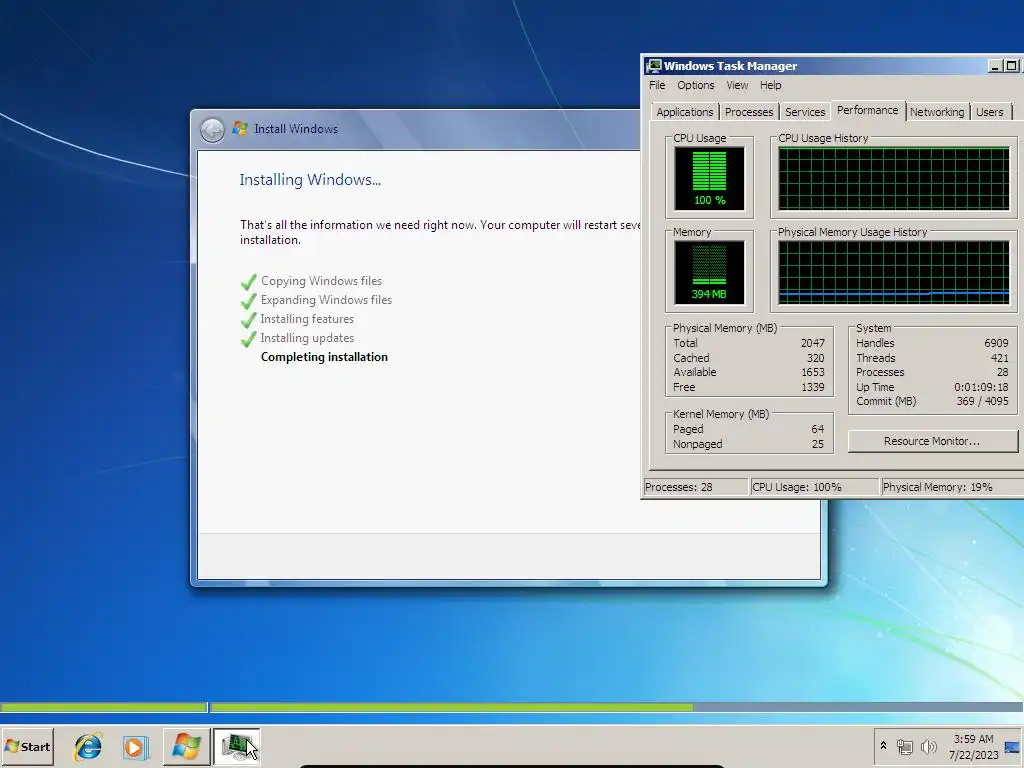Click the back arrow in Install Windows
This screenshot has height=768, width=1024.
point(212,129)
